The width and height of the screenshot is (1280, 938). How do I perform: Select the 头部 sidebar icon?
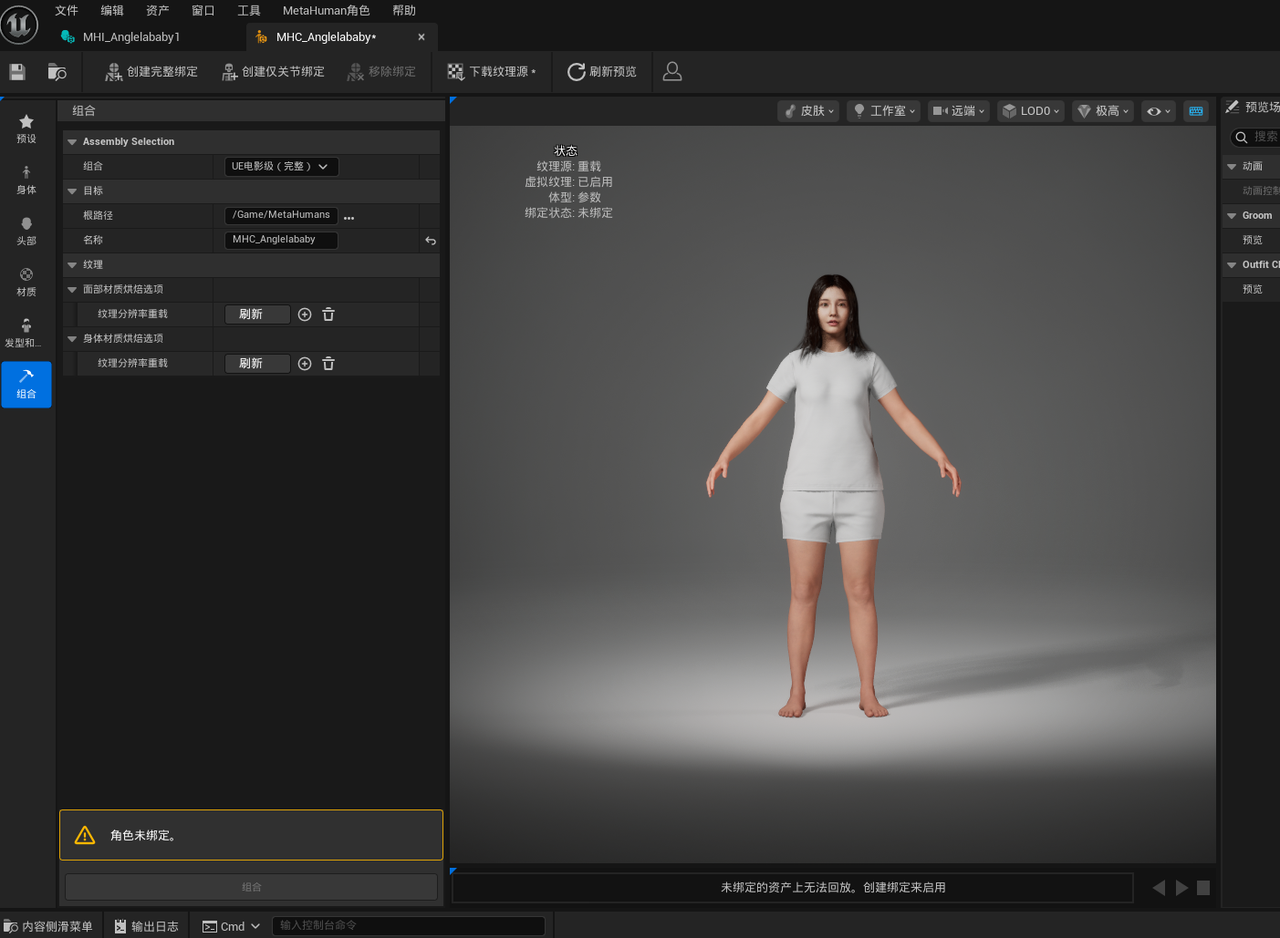tap(26, 231)
